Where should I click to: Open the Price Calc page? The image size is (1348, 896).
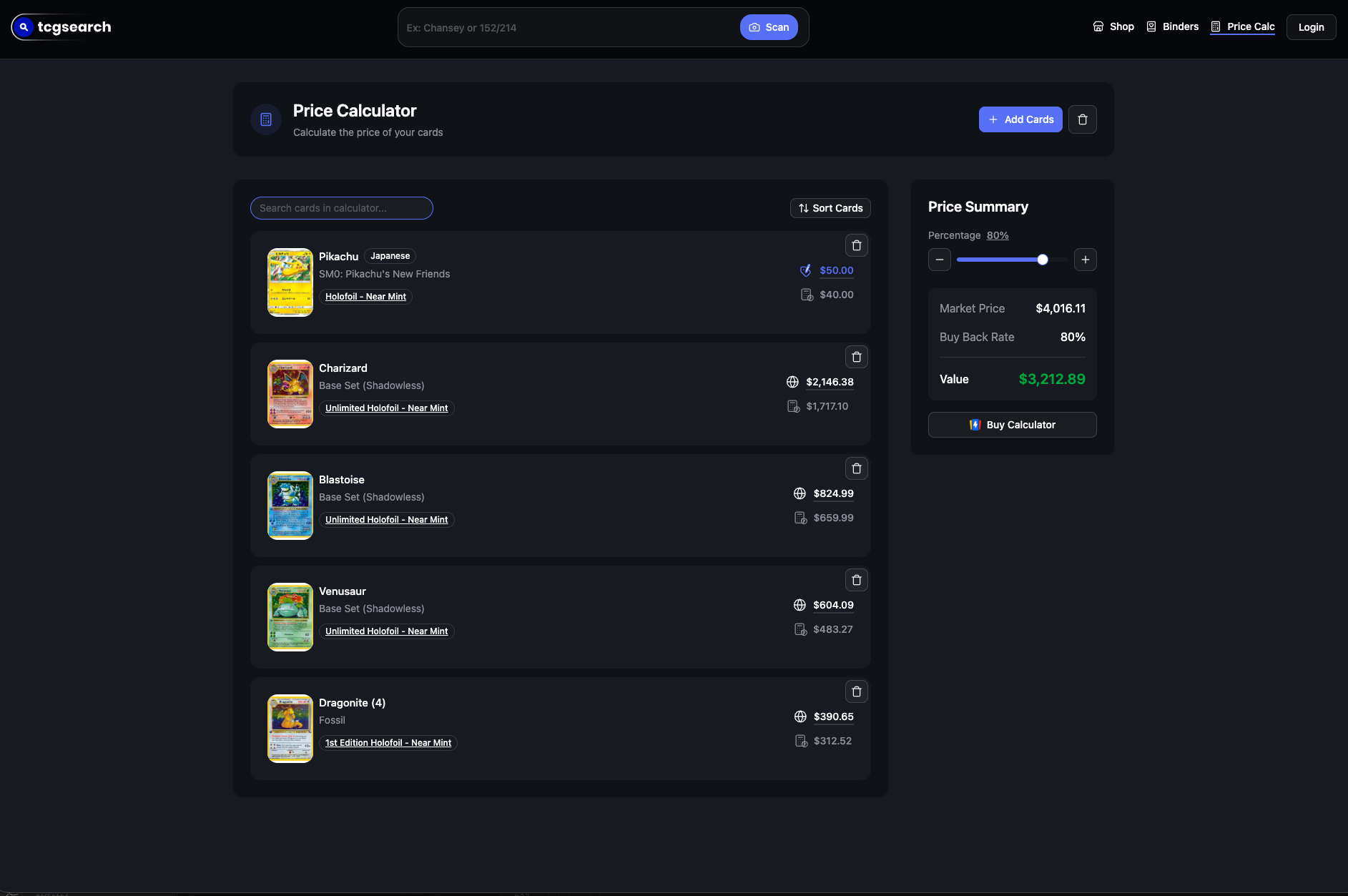(x=1243, y=26)
